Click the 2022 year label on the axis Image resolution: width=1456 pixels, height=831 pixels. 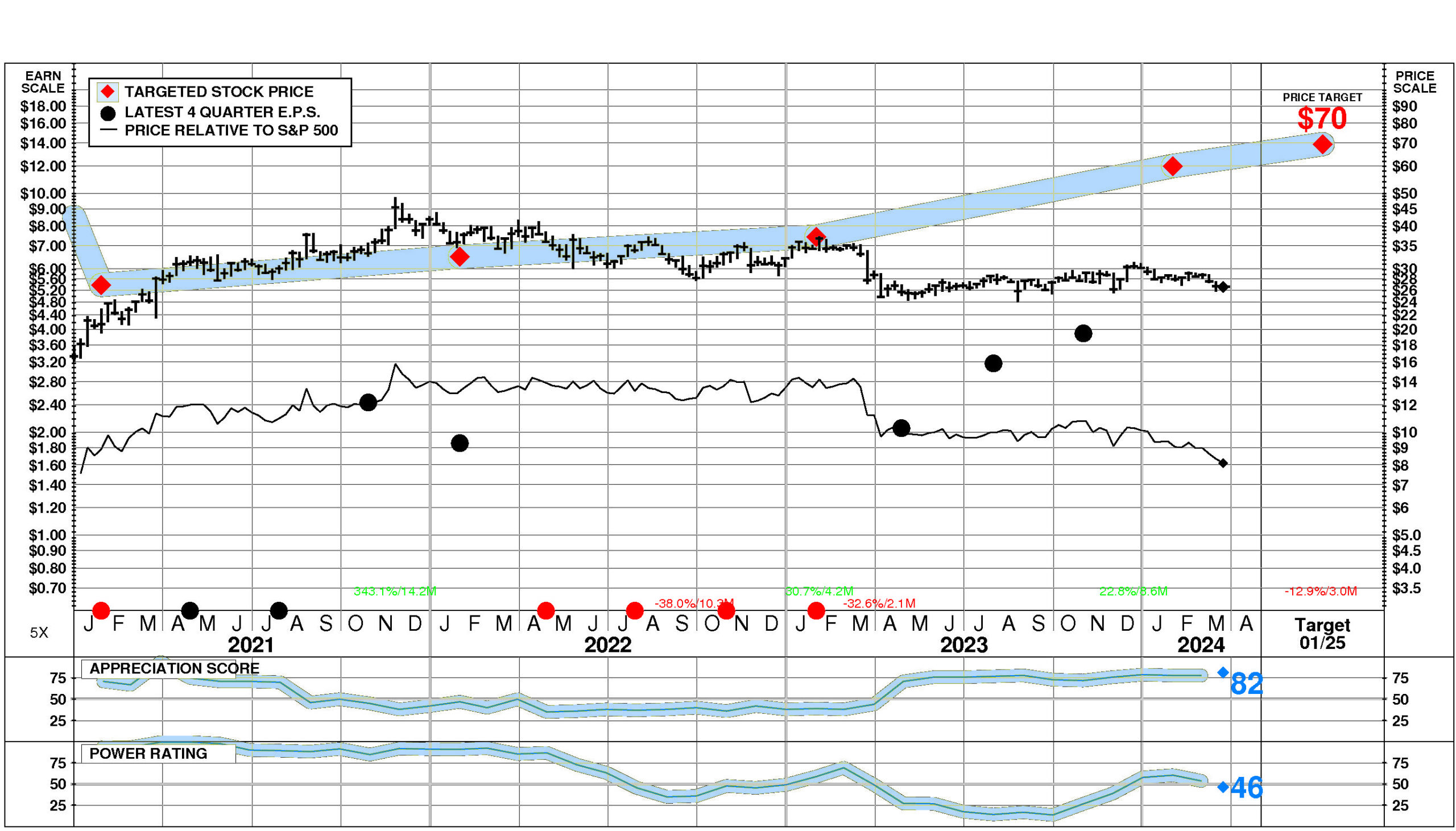pos(607,645)
